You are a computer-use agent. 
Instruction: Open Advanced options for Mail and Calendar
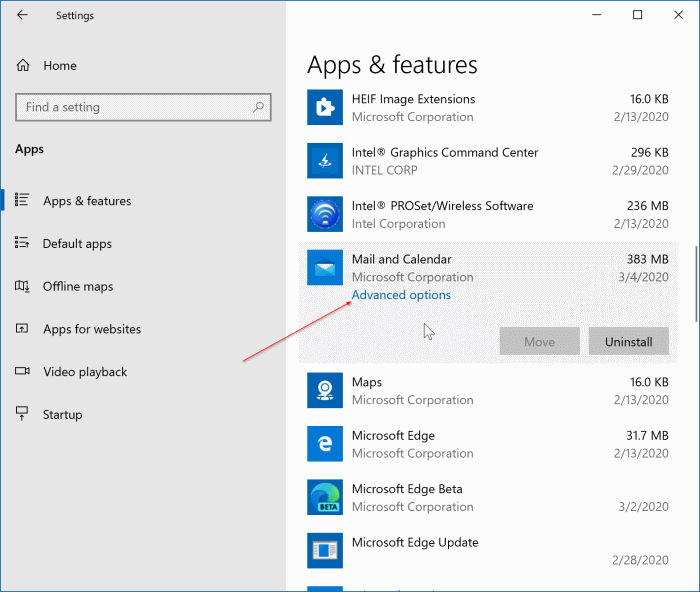pos(401,295)
